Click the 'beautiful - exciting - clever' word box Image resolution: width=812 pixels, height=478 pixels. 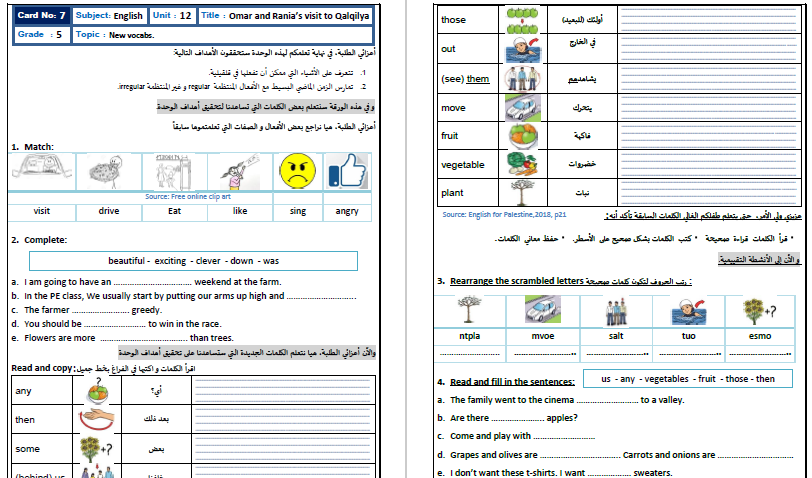(193, 261)
